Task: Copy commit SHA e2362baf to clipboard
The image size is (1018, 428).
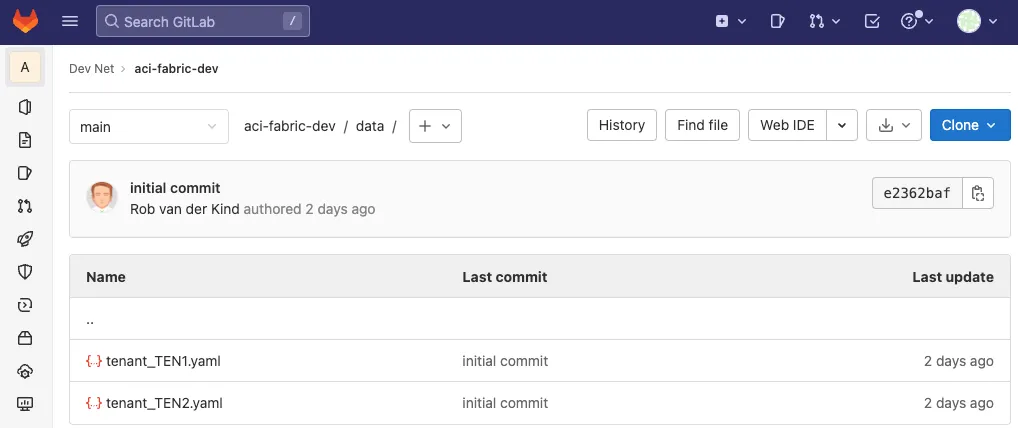Action: pyautogui.click(x=978, y=193)
